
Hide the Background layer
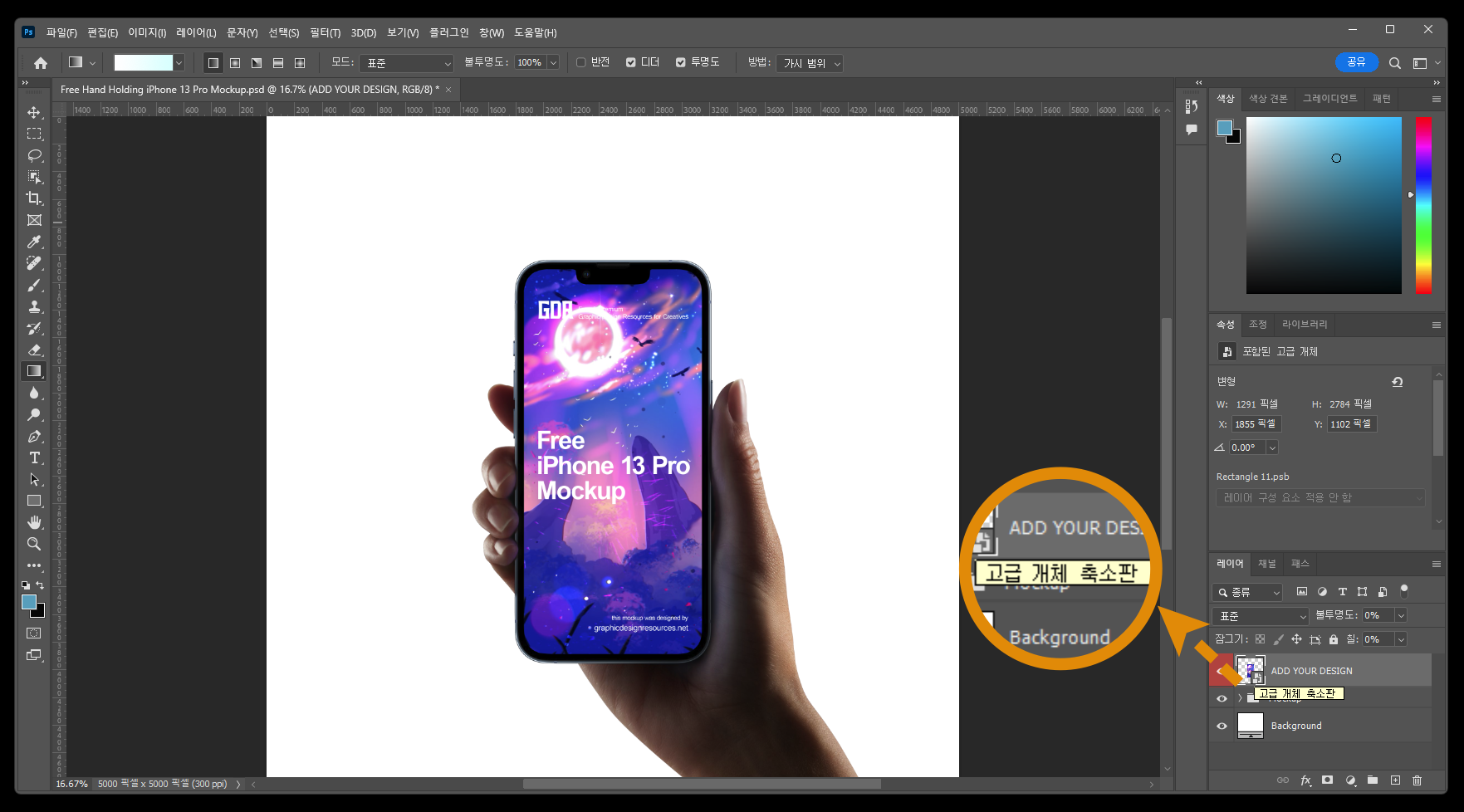[x=1222, y=726]
